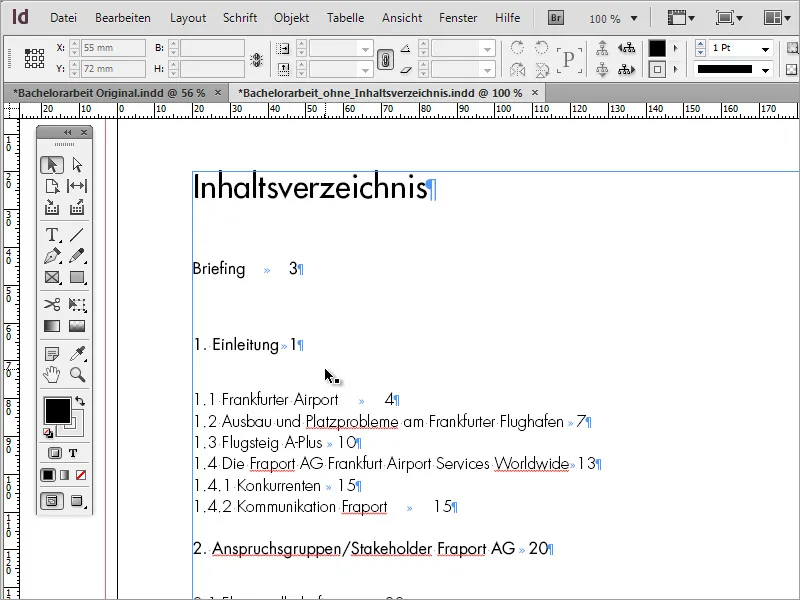Expand the stroke weight dropdown at 1 Pt

[765, 49]
